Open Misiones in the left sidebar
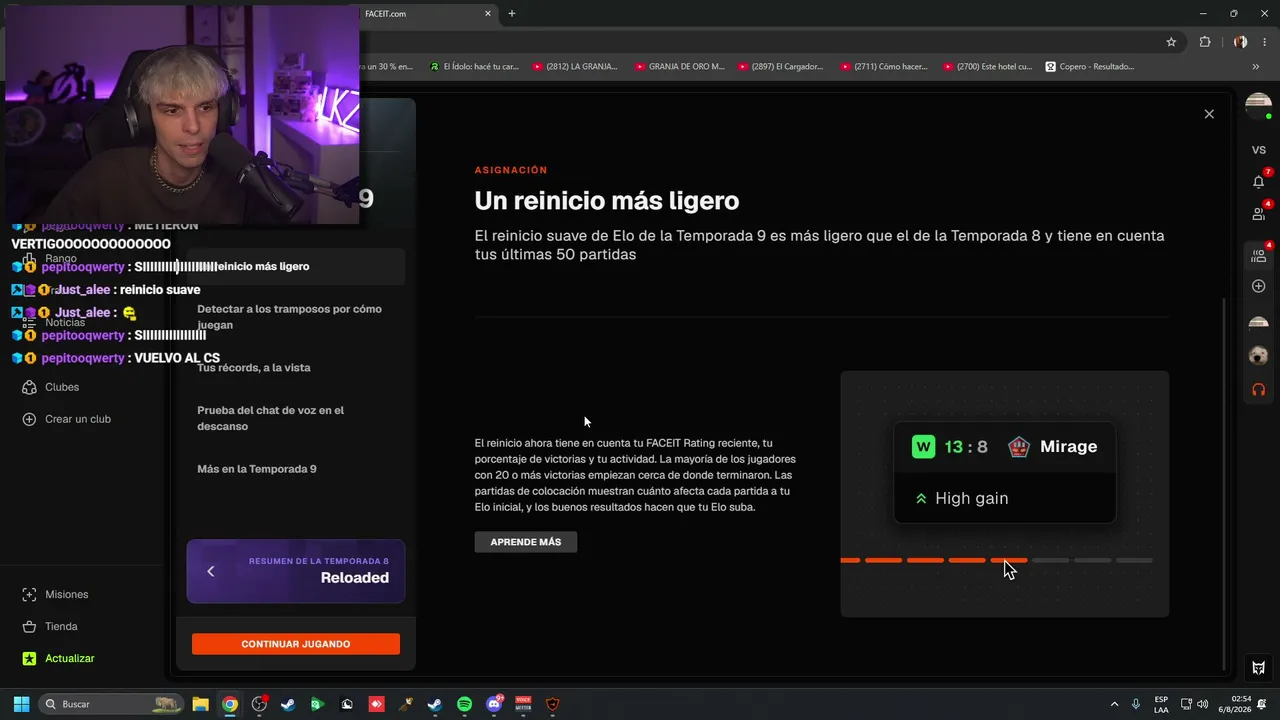This screenshot has height=720, width=1280. 67,594
